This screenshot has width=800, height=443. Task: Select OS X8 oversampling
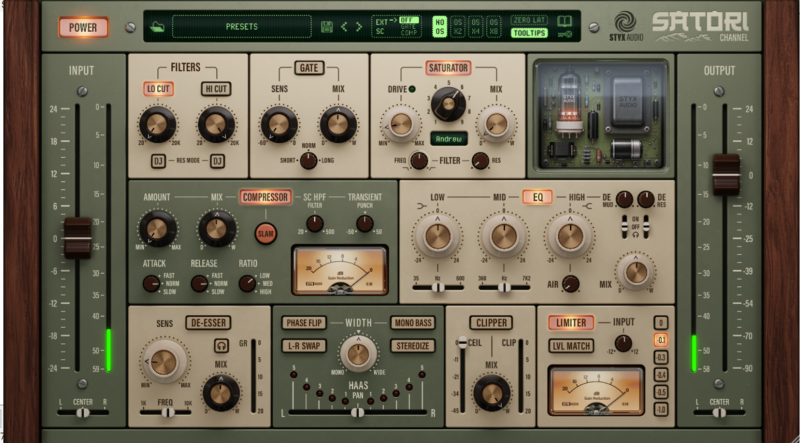493,27
